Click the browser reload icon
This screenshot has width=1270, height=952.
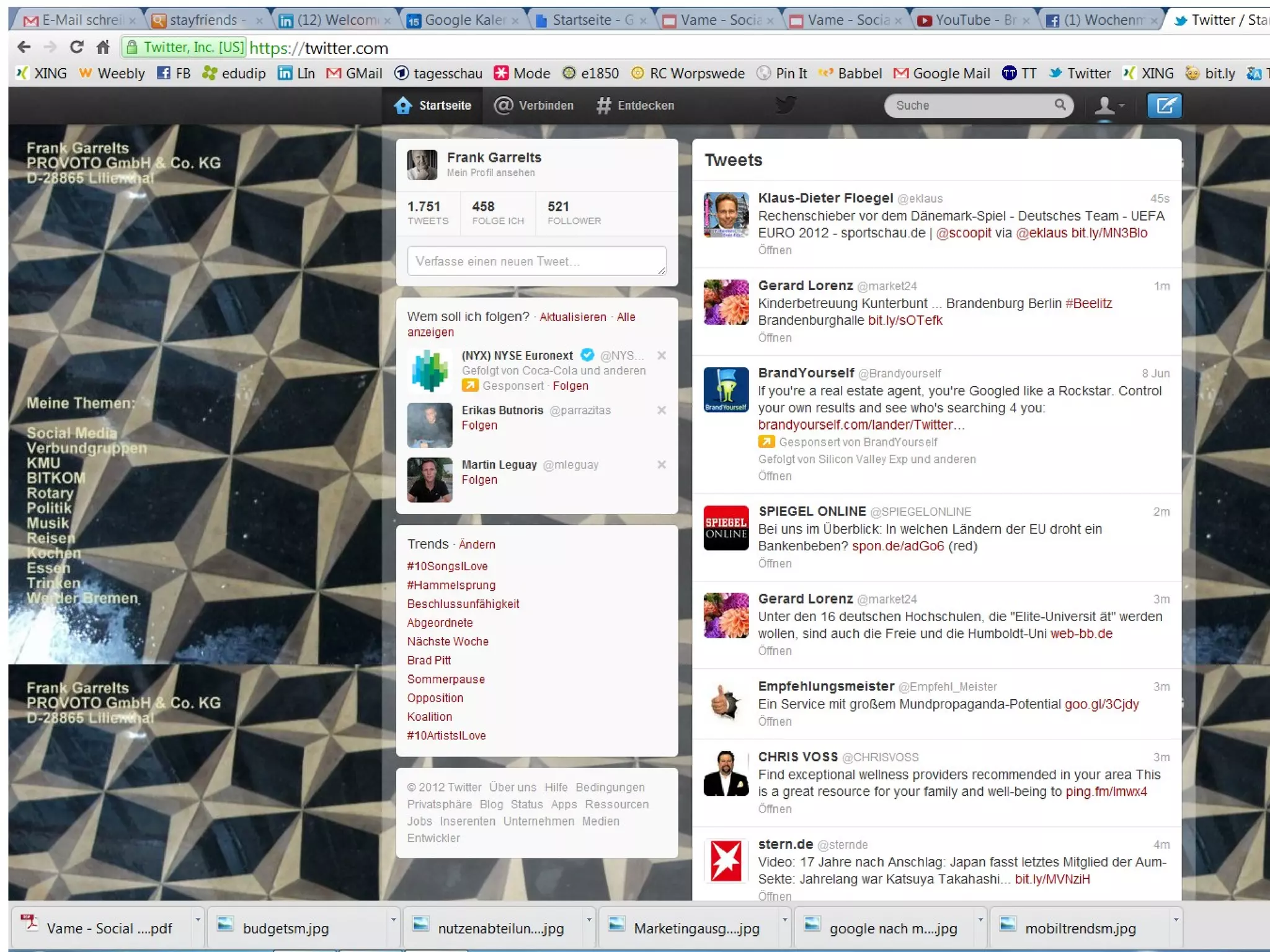coord(76,47)
